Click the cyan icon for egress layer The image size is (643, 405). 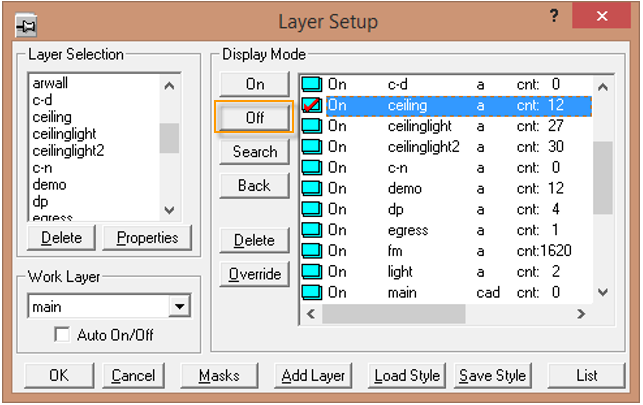(311, 230)
